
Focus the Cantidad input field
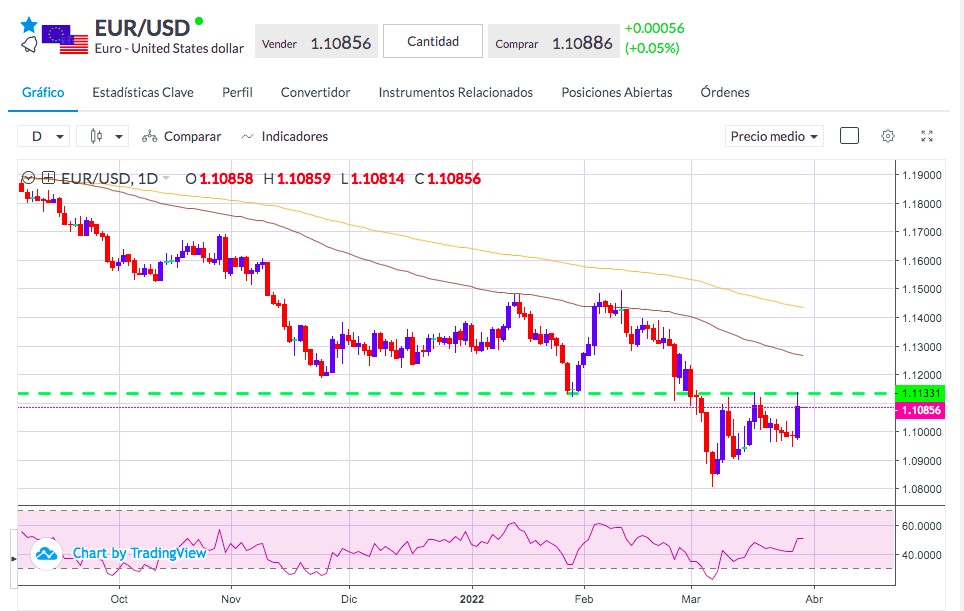pos(433,41)
